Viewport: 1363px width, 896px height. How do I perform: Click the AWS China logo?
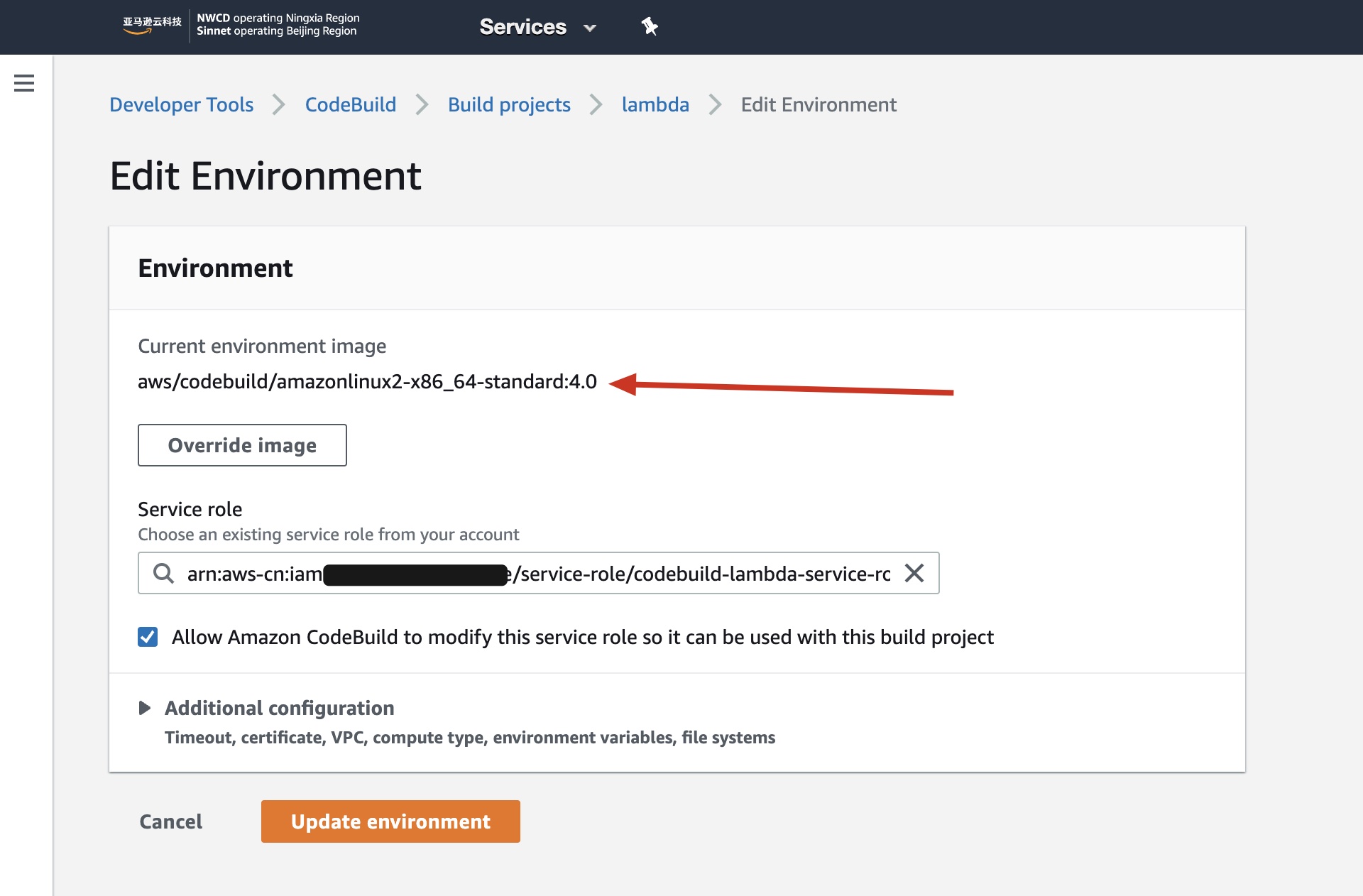click(x=152, y=26)
